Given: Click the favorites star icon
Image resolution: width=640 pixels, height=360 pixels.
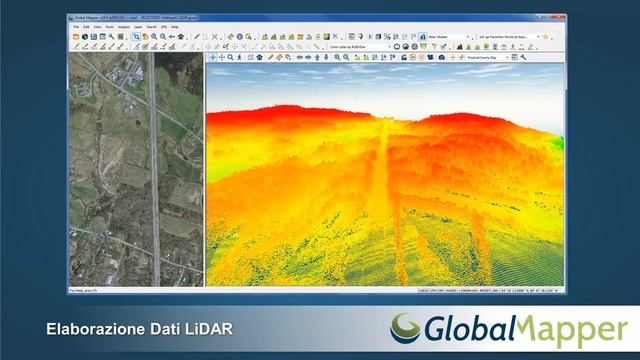Looking at the screenshot, I should [546, 37].
